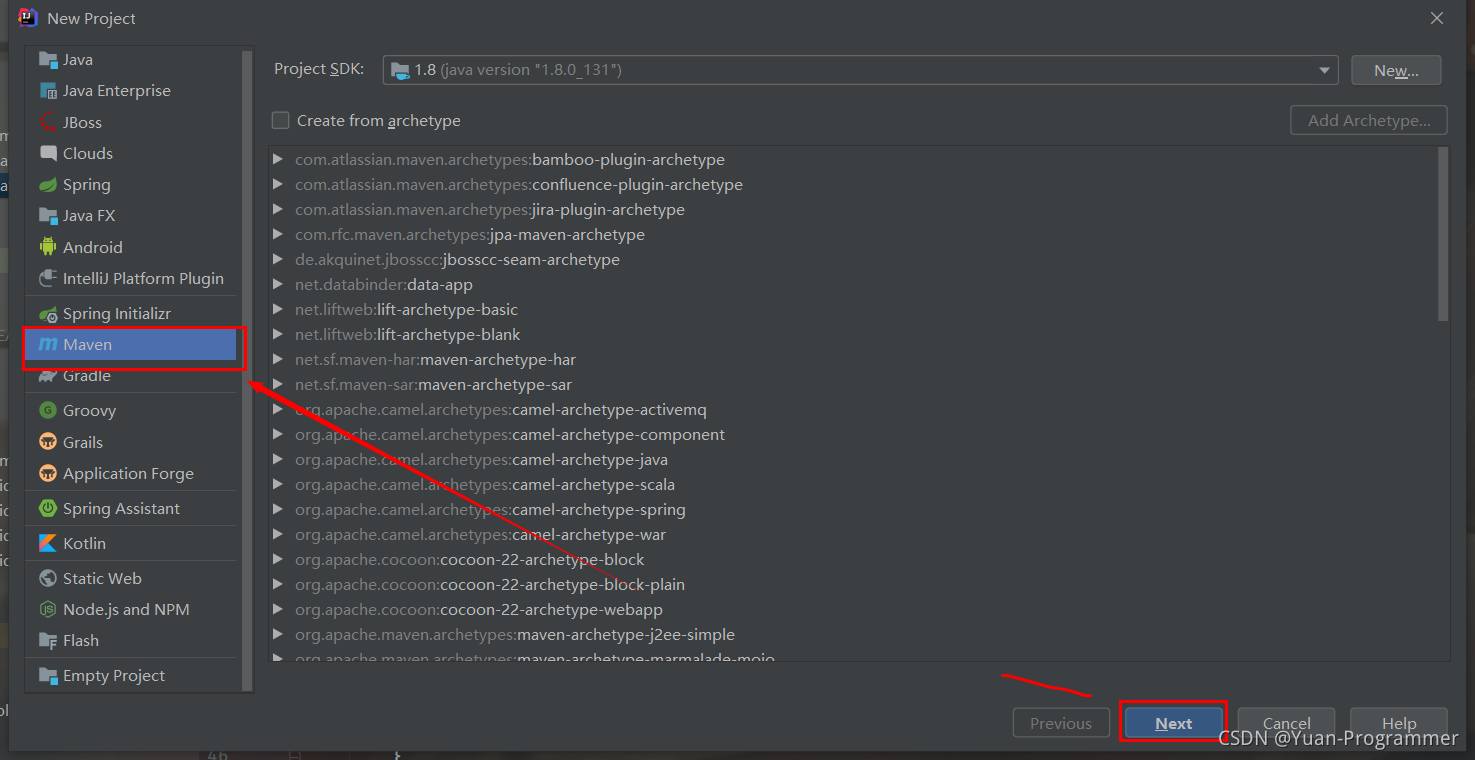Select cocoon-22-archetype-block row
This screenshot has height=760, width=1475.
(x=853, y=559)
